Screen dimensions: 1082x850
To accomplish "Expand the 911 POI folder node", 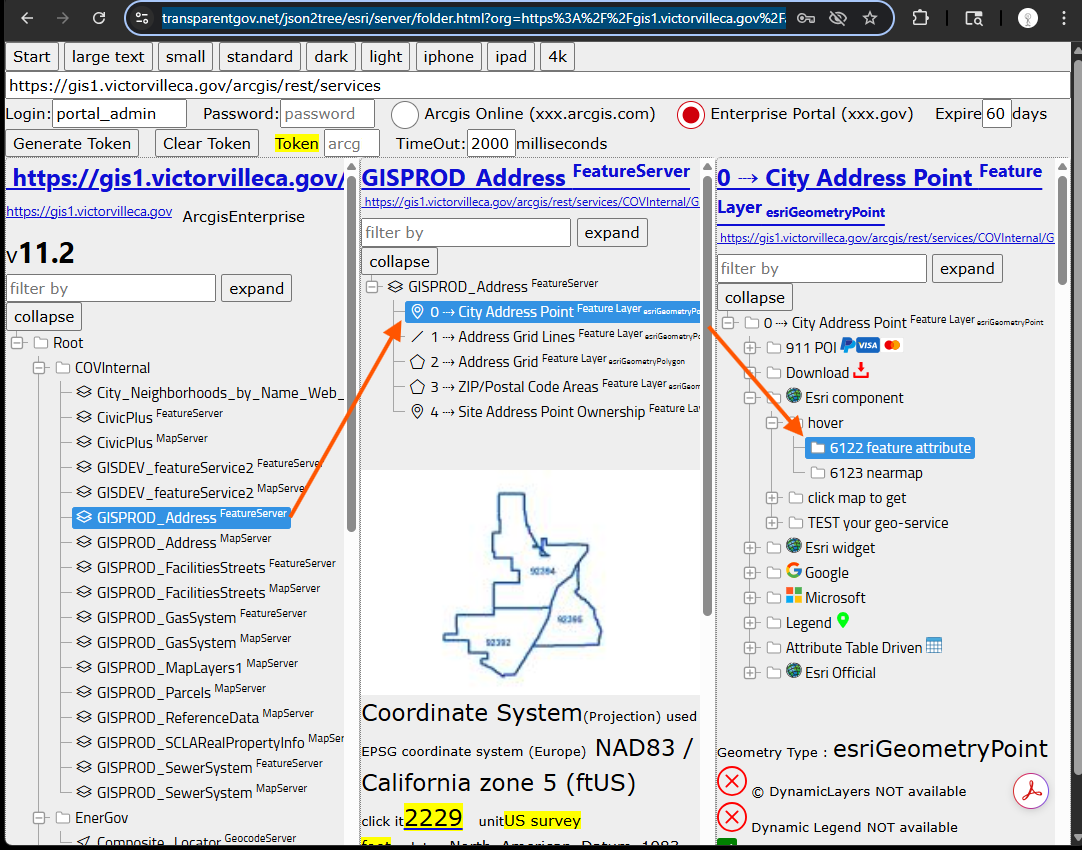I will 751,348.
